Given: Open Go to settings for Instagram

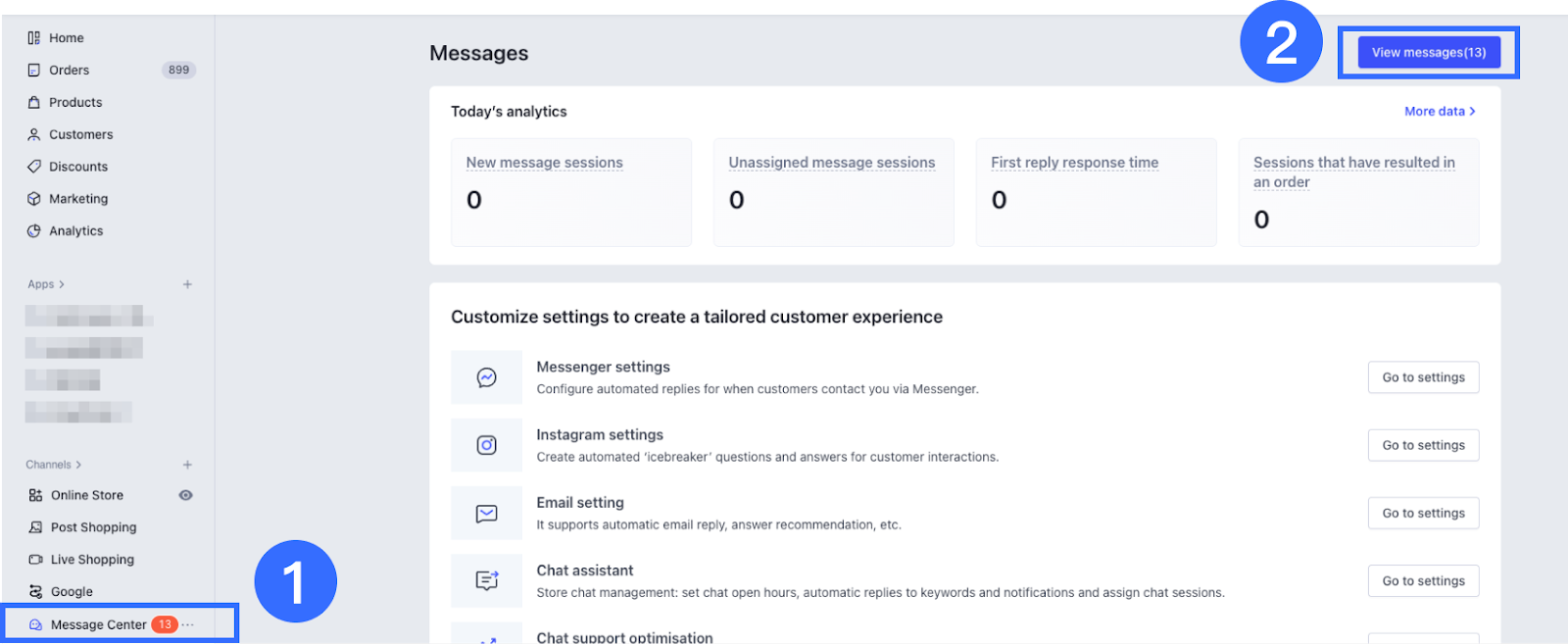Looking at the screenshot, I should point(1423,445).
